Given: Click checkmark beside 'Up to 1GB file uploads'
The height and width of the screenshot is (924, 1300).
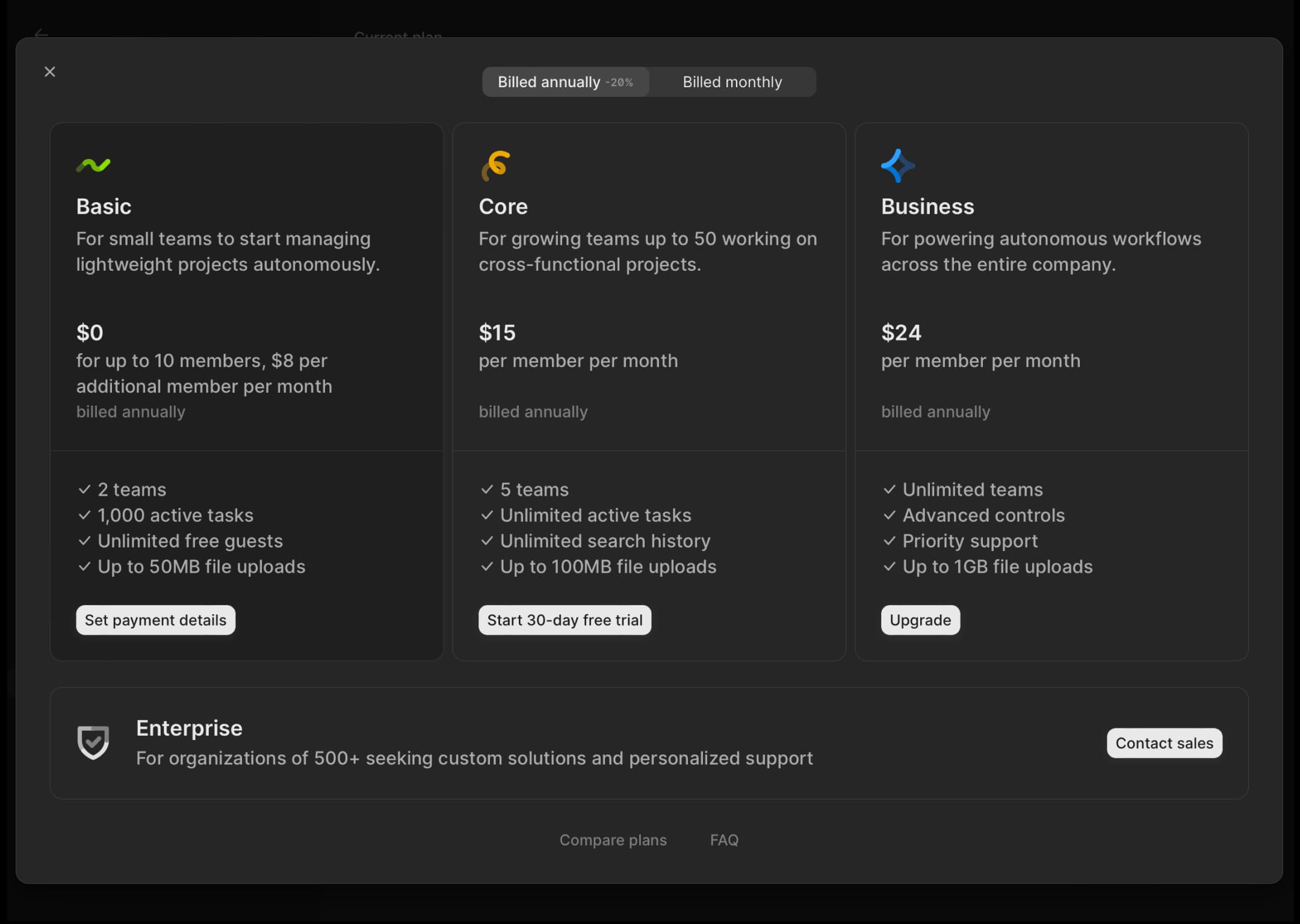Looking at the screenshot, I should click(889, 567).
